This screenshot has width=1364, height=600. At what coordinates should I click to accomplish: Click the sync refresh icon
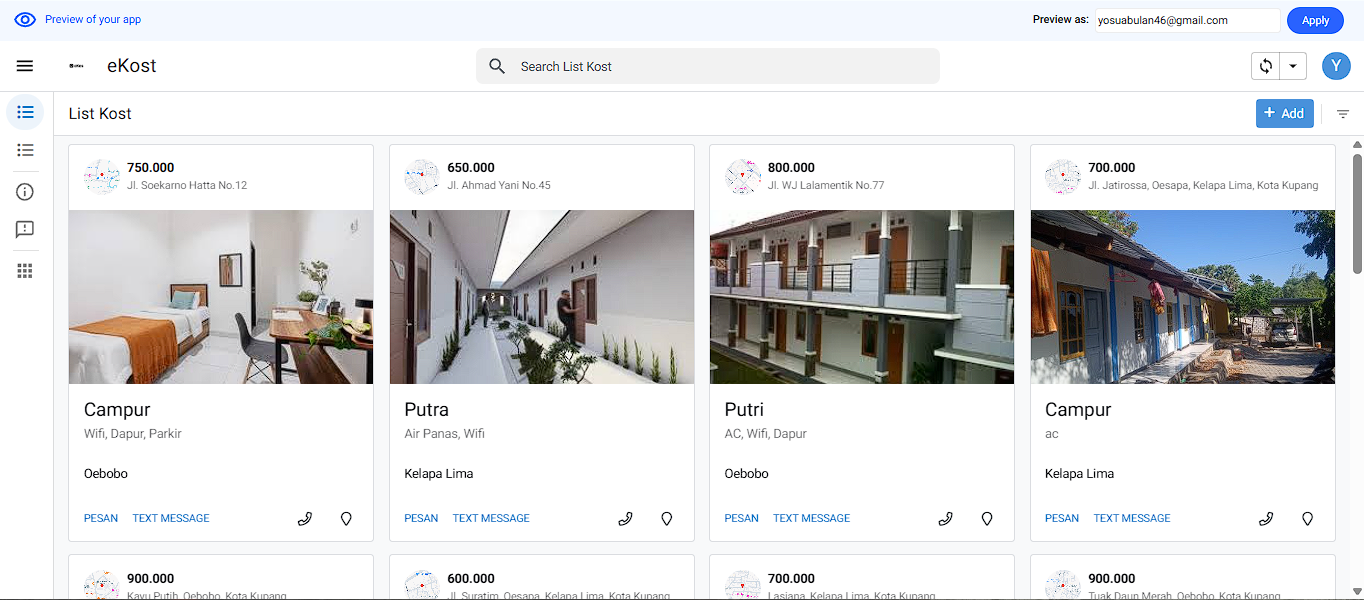coord(1266,66)
